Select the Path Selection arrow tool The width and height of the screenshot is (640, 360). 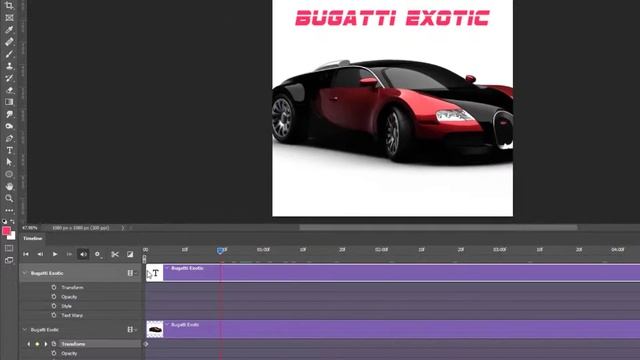tap(9, 162)
